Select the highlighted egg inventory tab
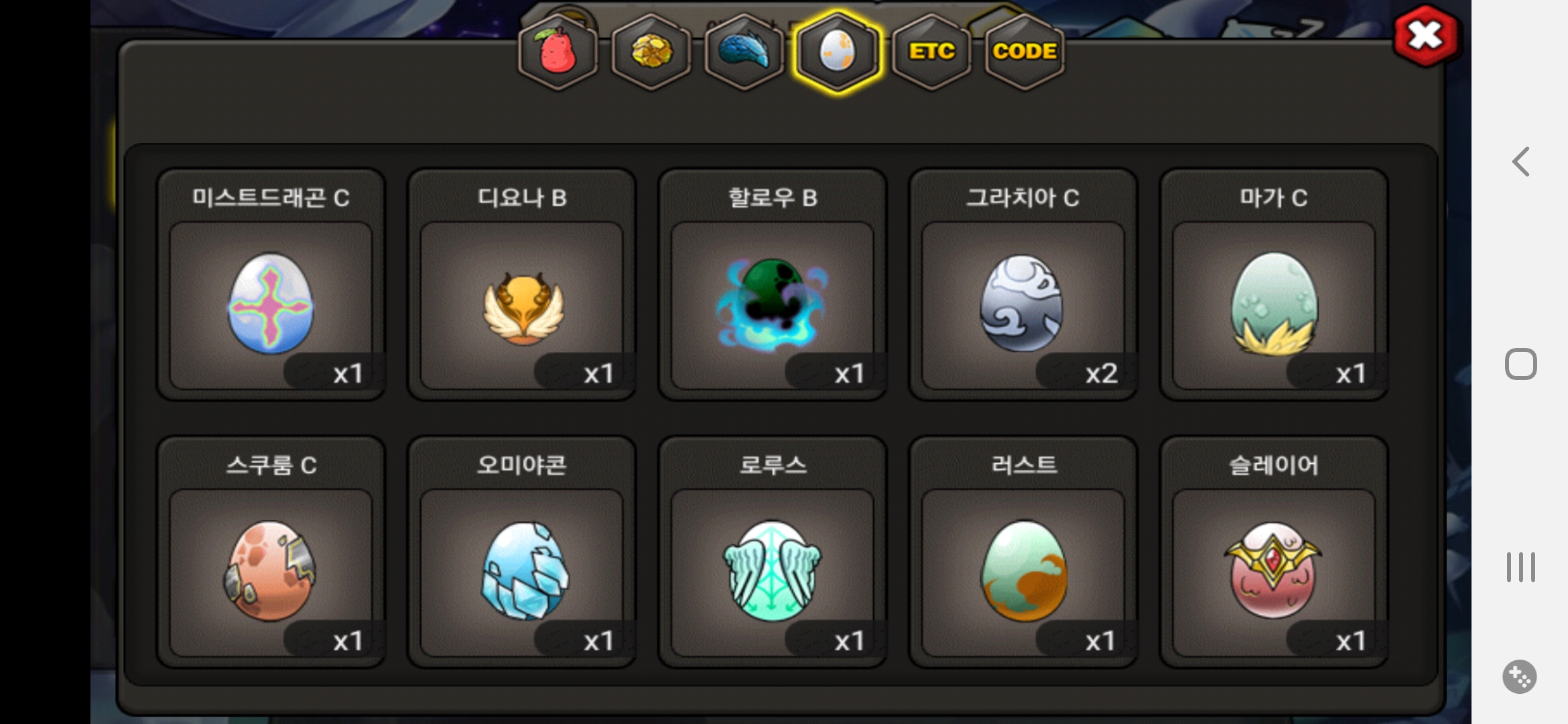Screen dimensions: 1568x724 pyautogui.click(x=837, y=52)
